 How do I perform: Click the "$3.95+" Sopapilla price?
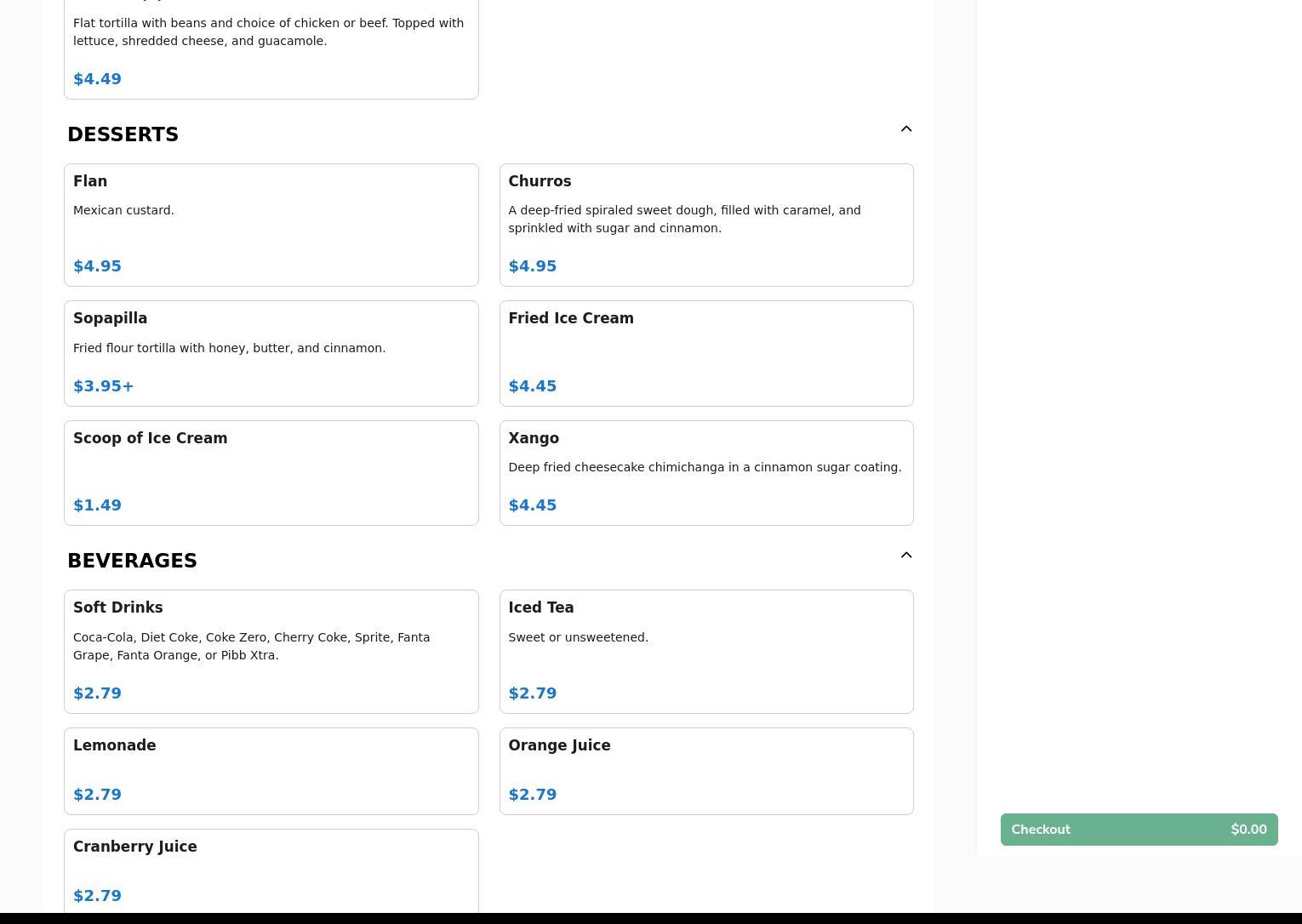coord(104,386)
